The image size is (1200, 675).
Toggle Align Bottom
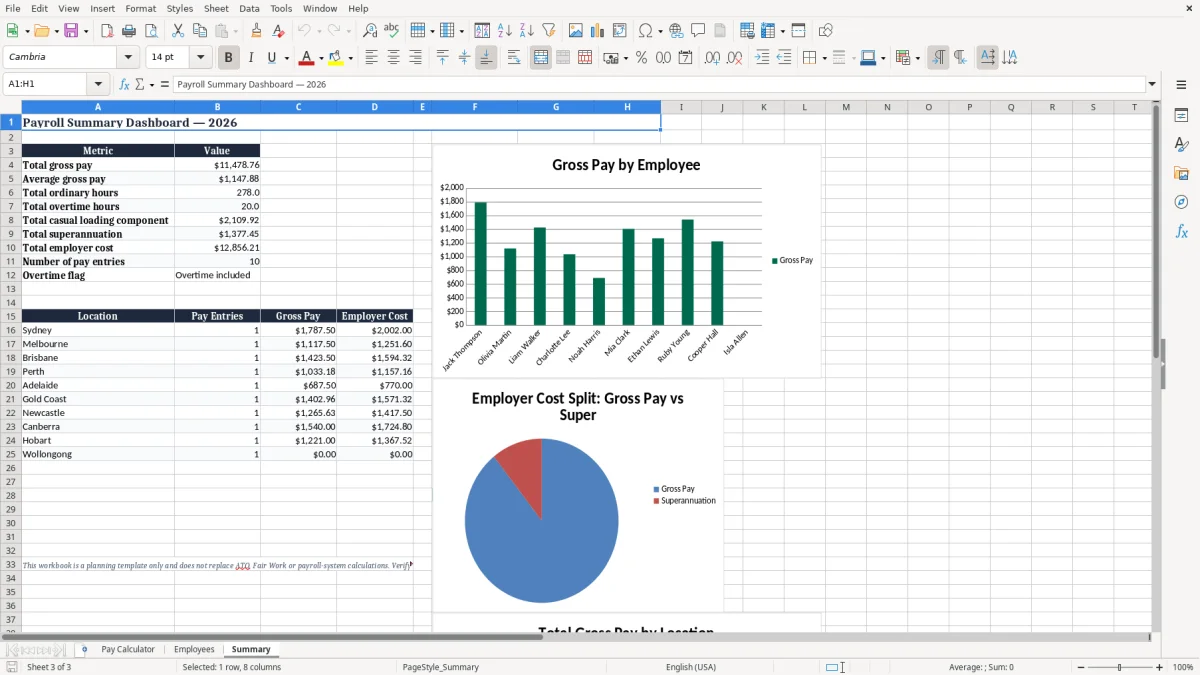486,58
